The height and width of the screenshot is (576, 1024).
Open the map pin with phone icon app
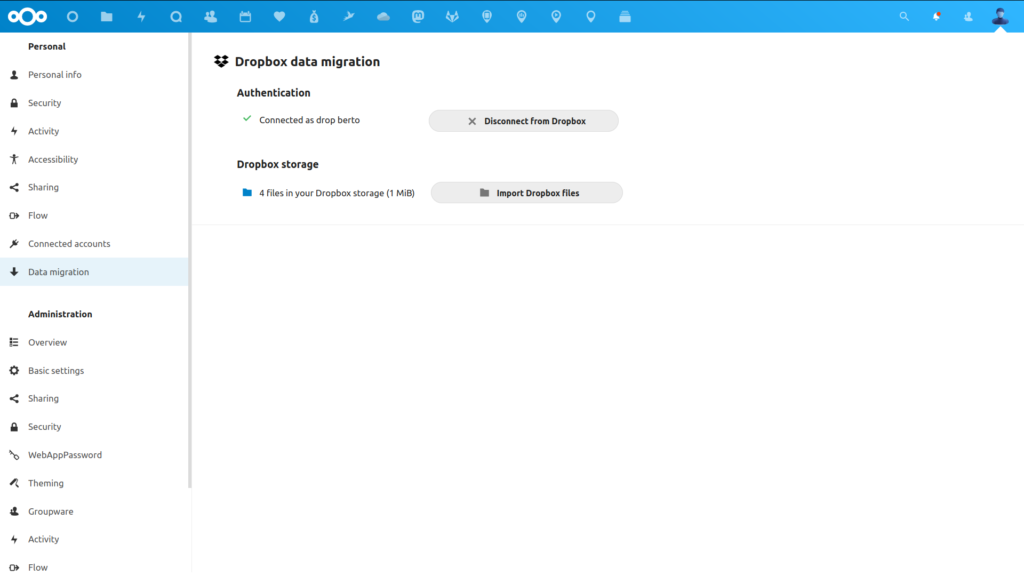pos(487,16)
